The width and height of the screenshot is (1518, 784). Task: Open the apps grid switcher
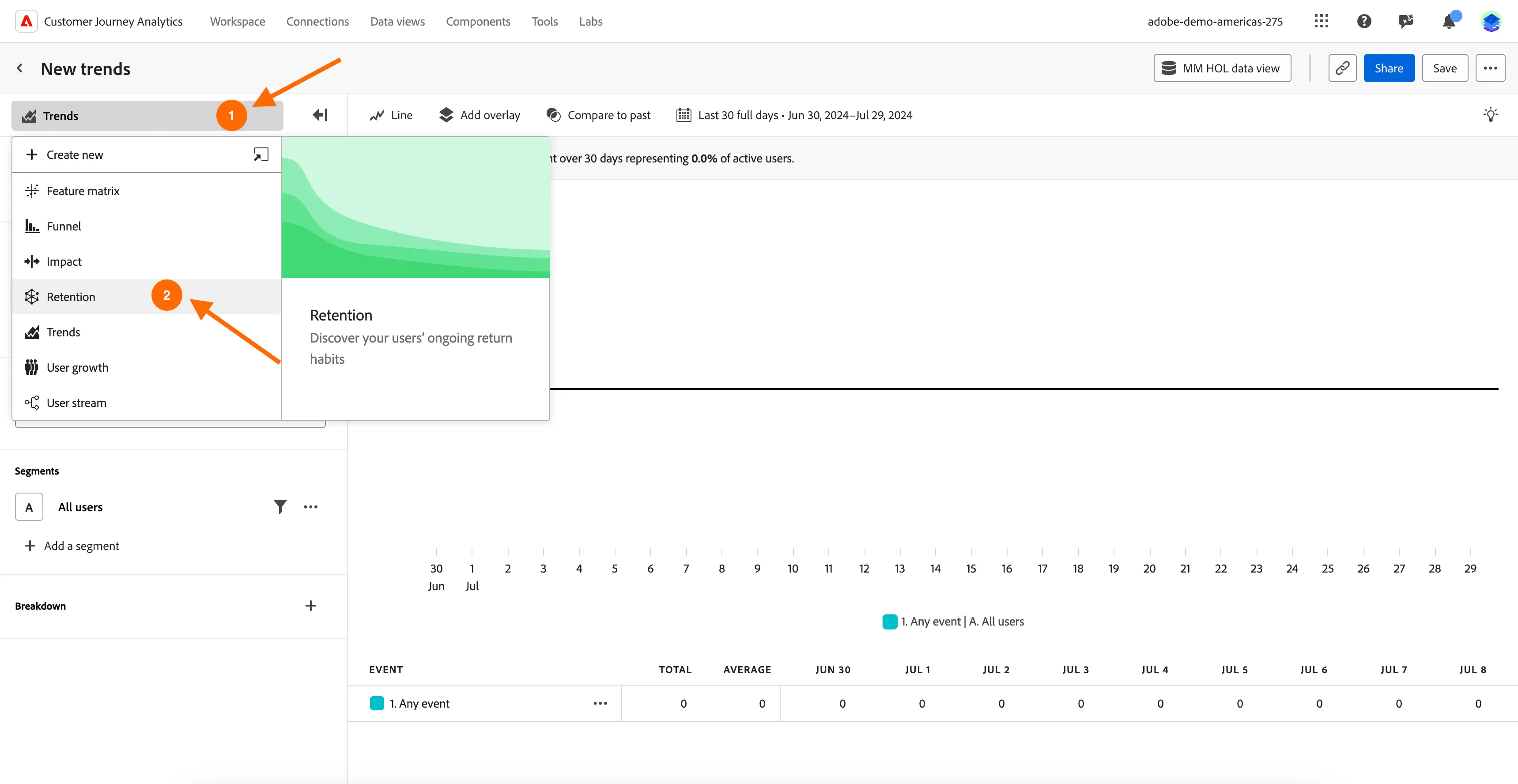(1321, 21)
